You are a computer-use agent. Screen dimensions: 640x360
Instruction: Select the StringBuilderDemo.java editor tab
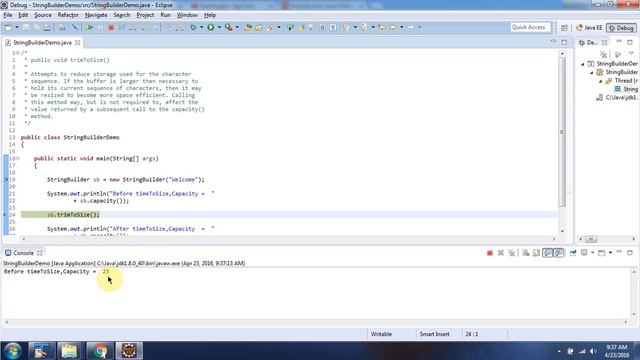coord(42,42)
